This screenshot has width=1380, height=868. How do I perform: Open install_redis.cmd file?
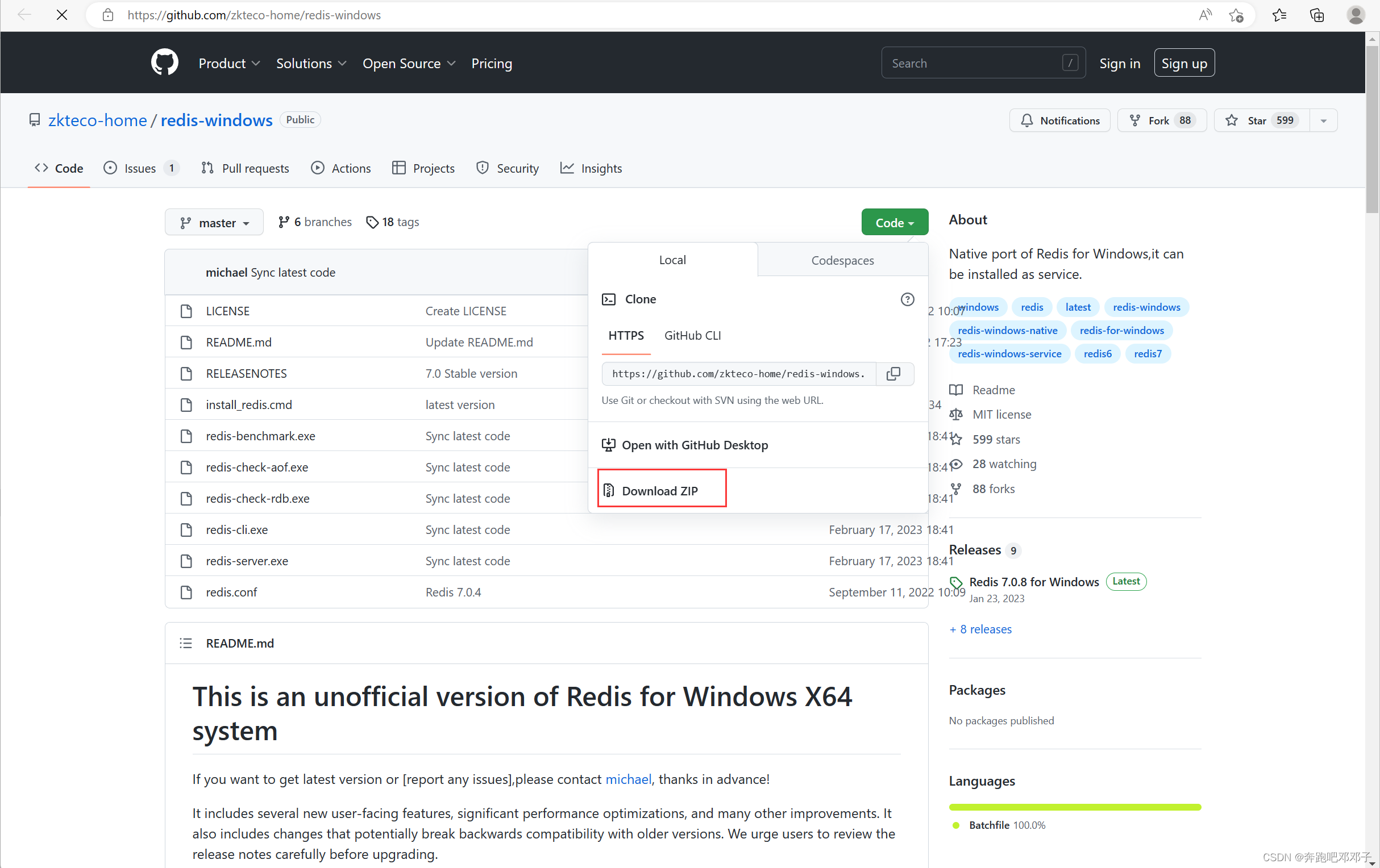point(249,404)
